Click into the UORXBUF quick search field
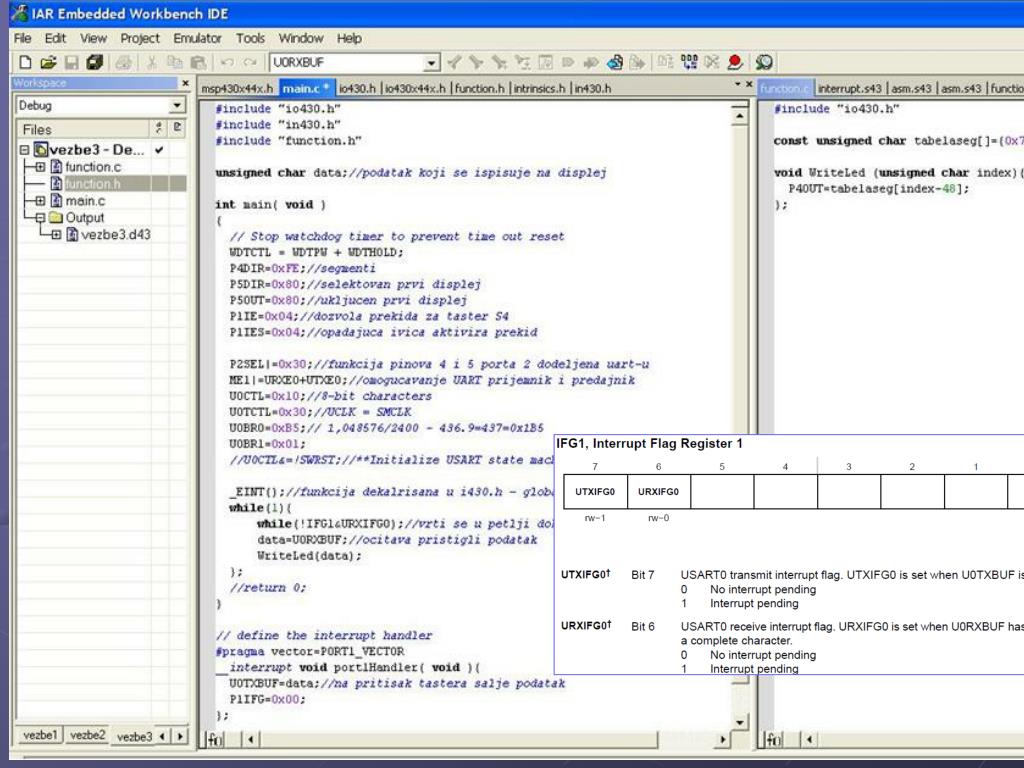Viewport: 1024px width, 768px height. coord(346,63)
